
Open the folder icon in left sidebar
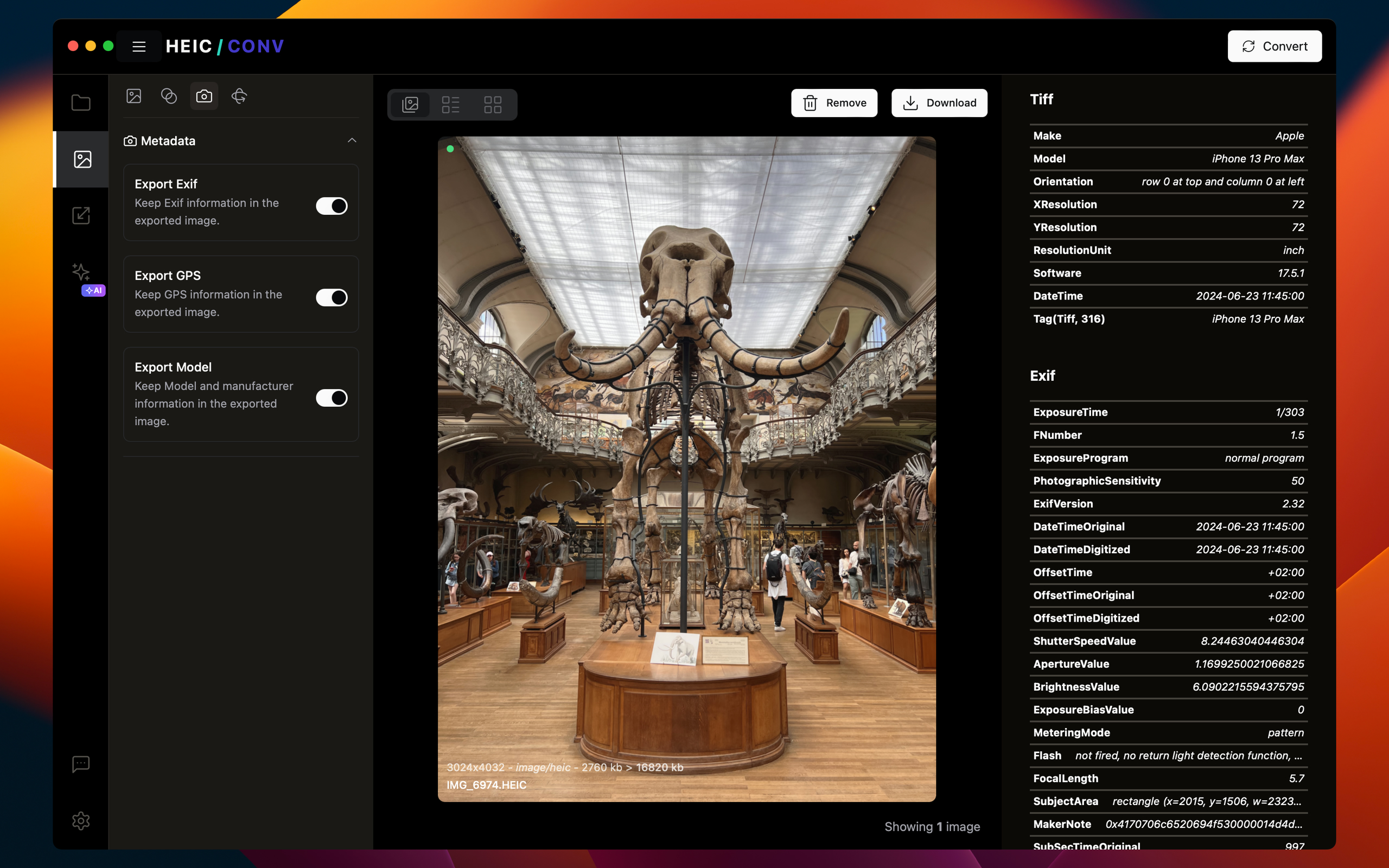pyautogui.click(x=81, y=103)
